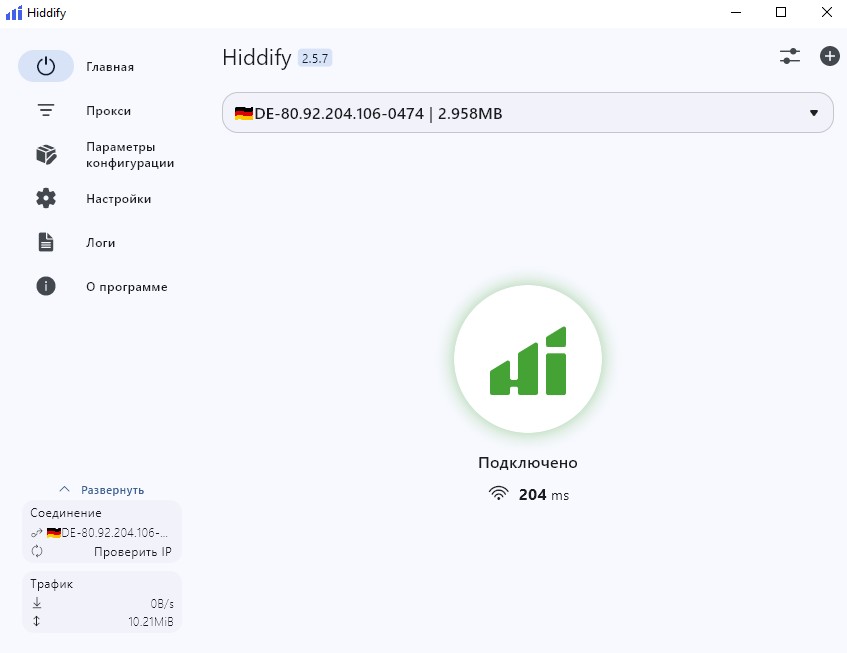Minimize the Hiddify window
This screenshot has width=847, height=653.
point(736,12)
